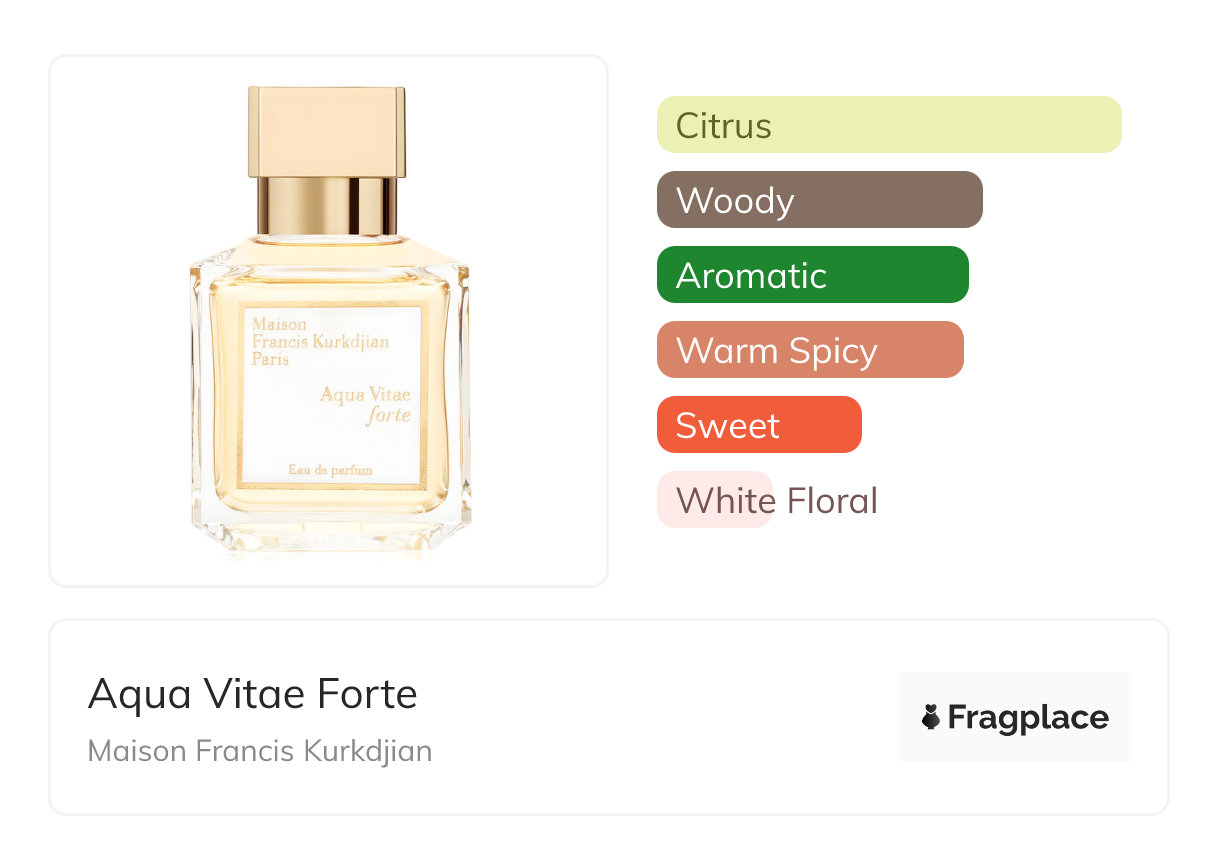Click the gold collar on the bottle neck
Screen dimensions: 1218x864
pyautogui.click(x=327, y=205)
